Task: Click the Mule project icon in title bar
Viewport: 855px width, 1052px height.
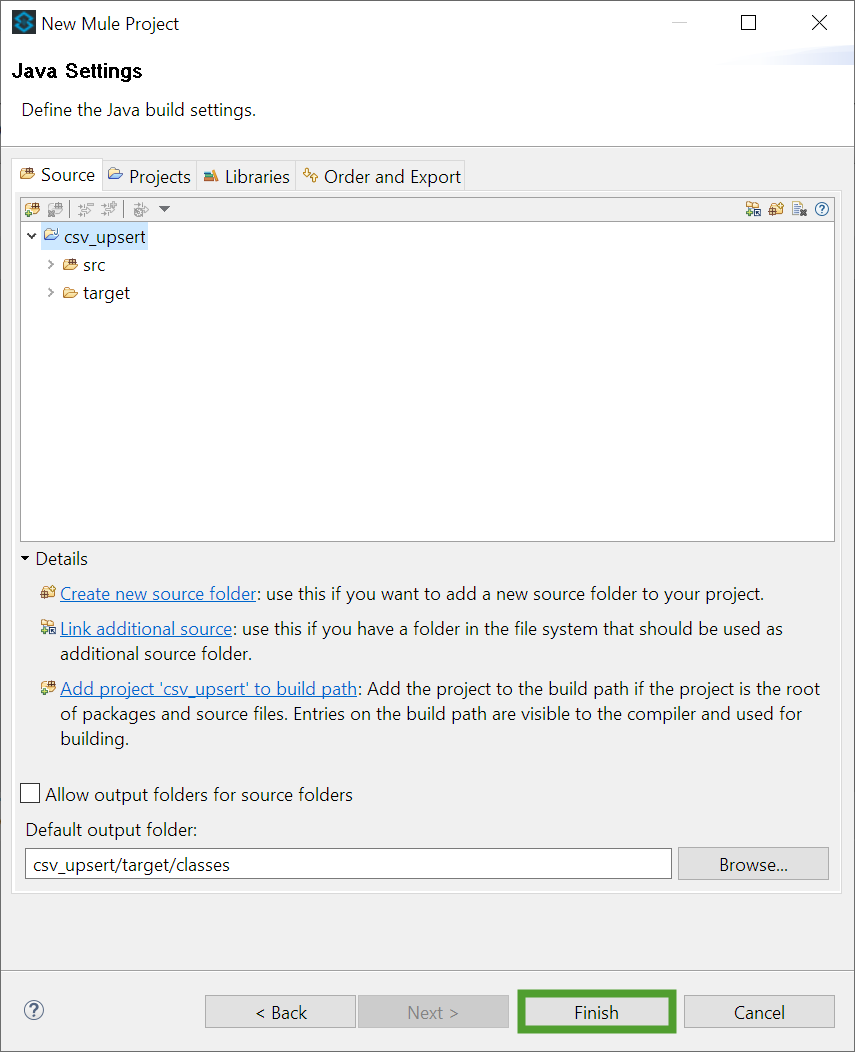Action: point(23,23)
